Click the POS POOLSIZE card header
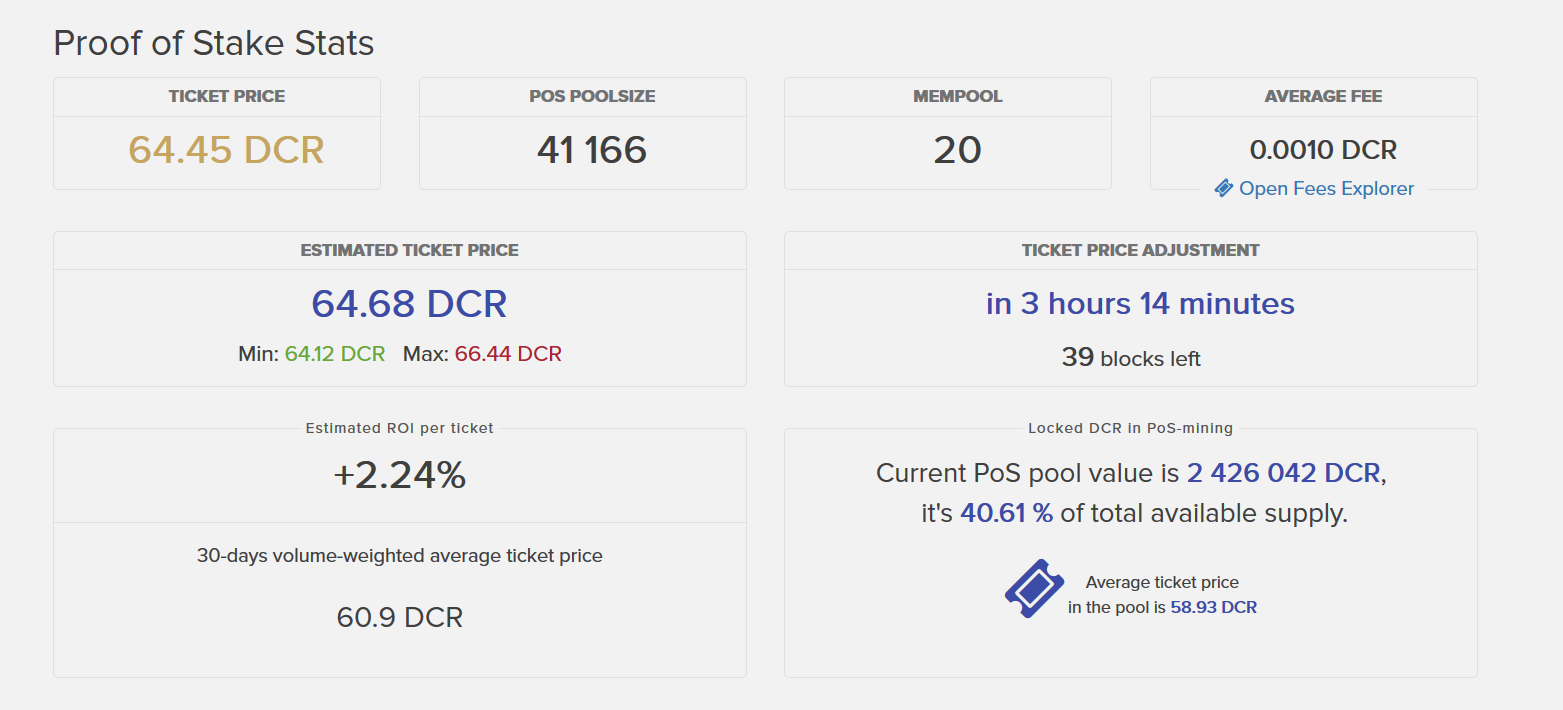Screen dimensions: 1563x710 coord(592,96)
